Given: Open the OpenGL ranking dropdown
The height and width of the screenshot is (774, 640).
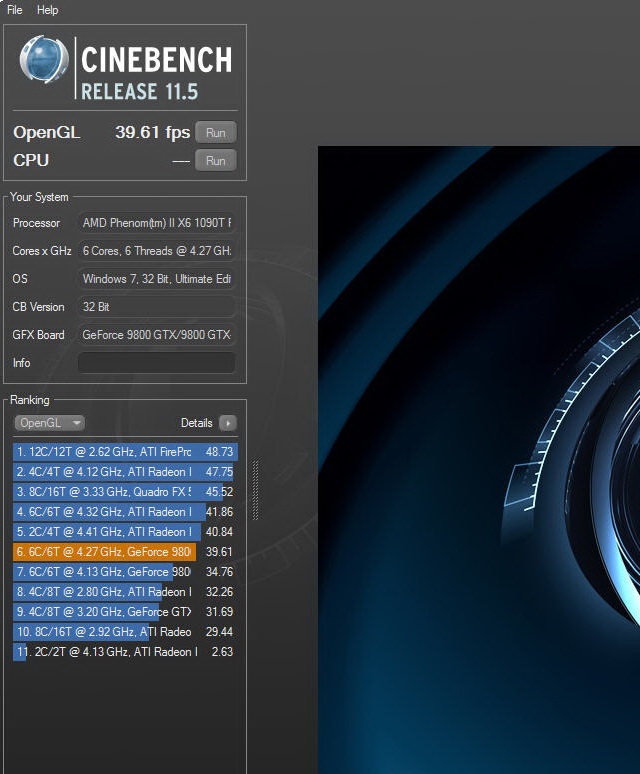Looking at the screenshot, I should point(49,423).
